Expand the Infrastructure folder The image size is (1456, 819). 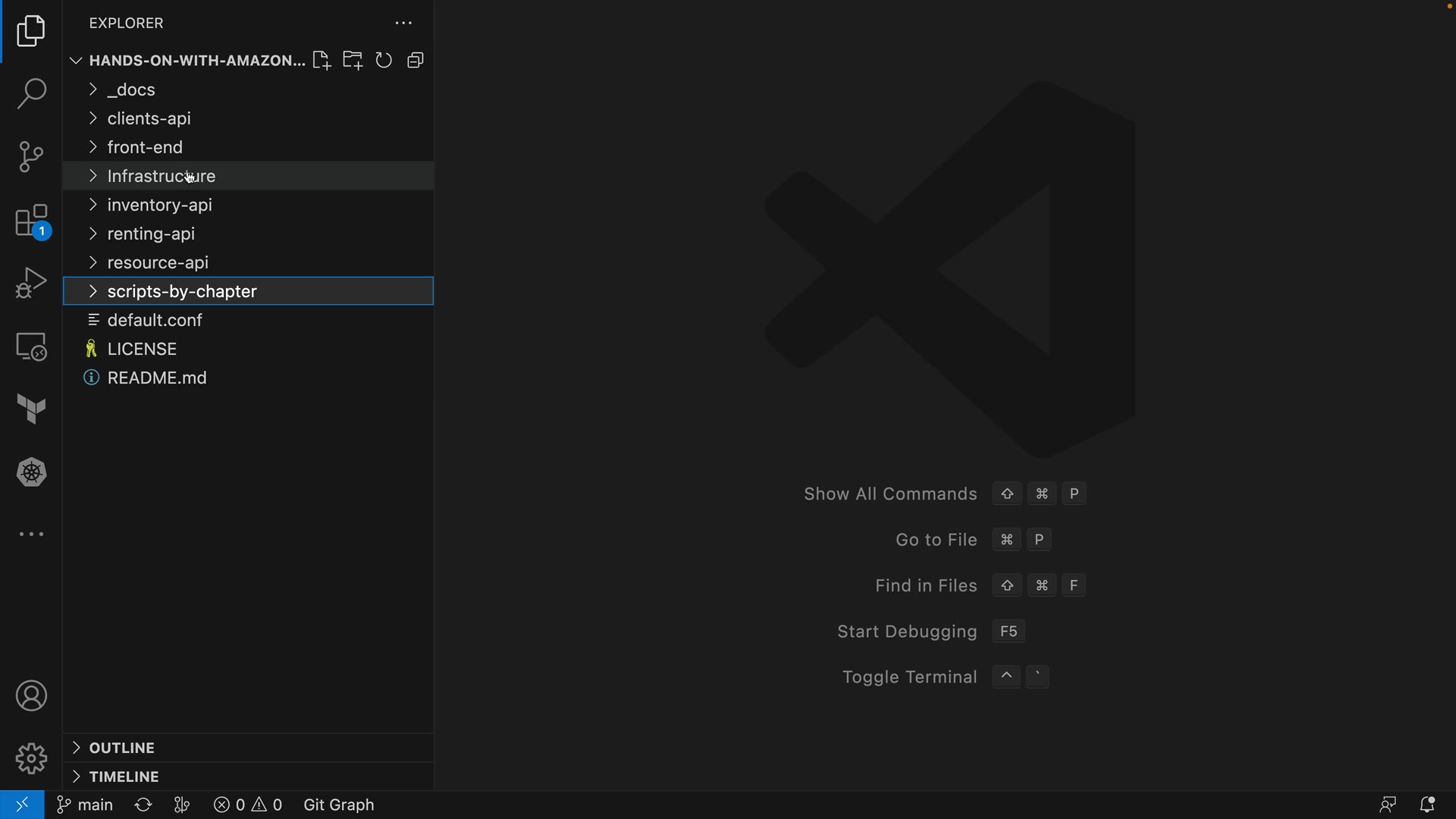coord(161,177)
